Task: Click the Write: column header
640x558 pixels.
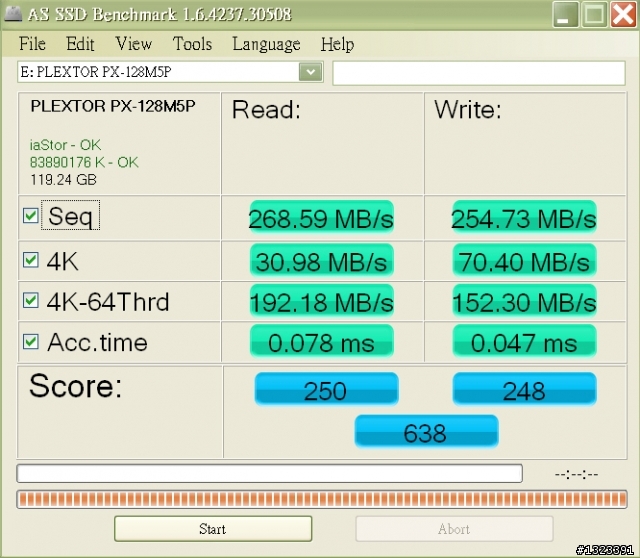Action: click(x=468, y=110)
